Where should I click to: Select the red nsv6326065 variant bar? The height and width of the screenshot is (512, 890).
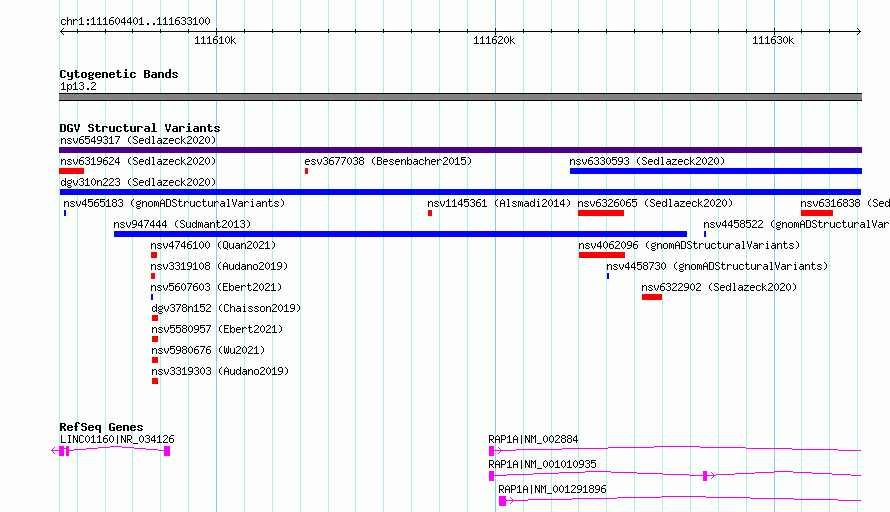tap(601, 213)
